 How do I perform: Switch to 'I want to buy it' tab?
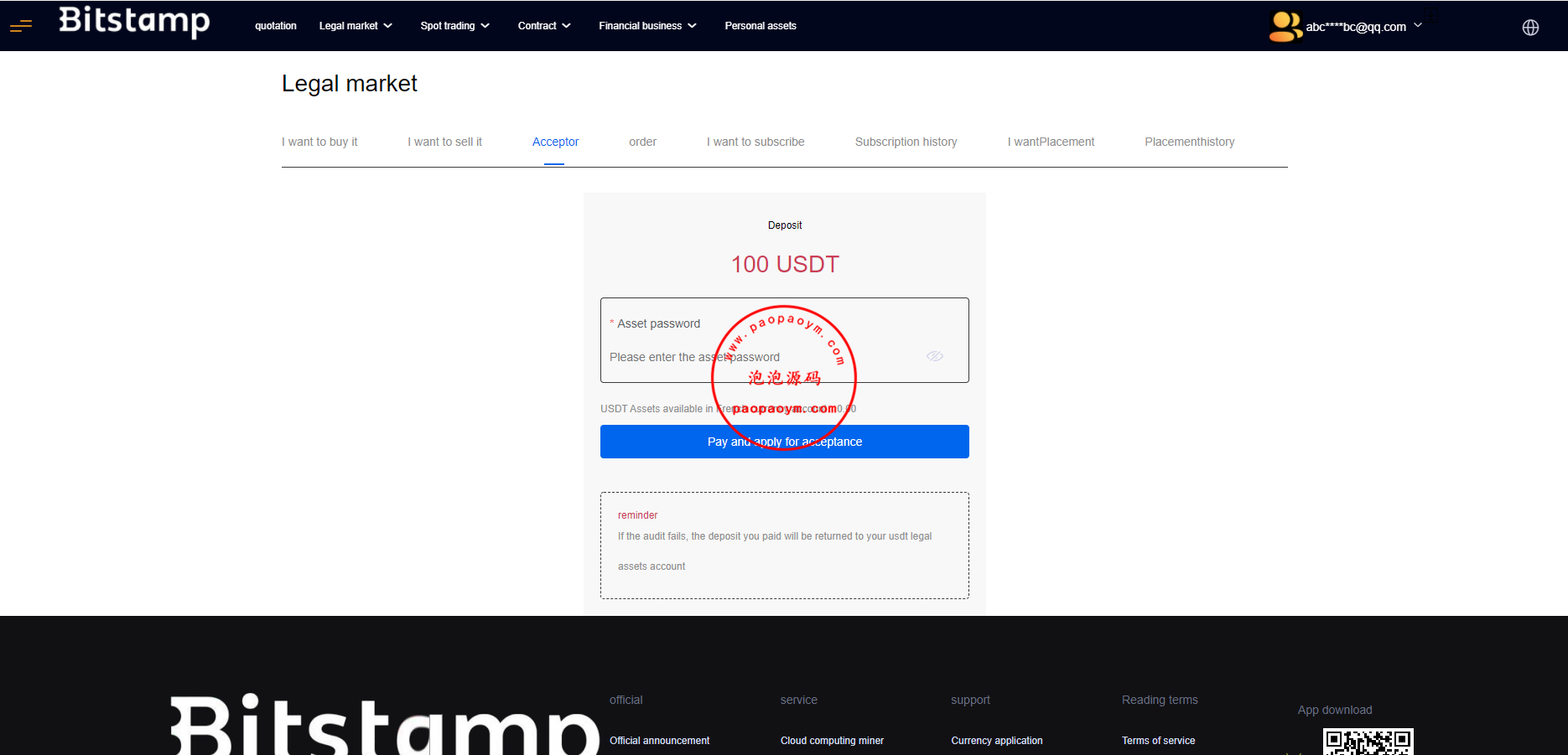319,142
